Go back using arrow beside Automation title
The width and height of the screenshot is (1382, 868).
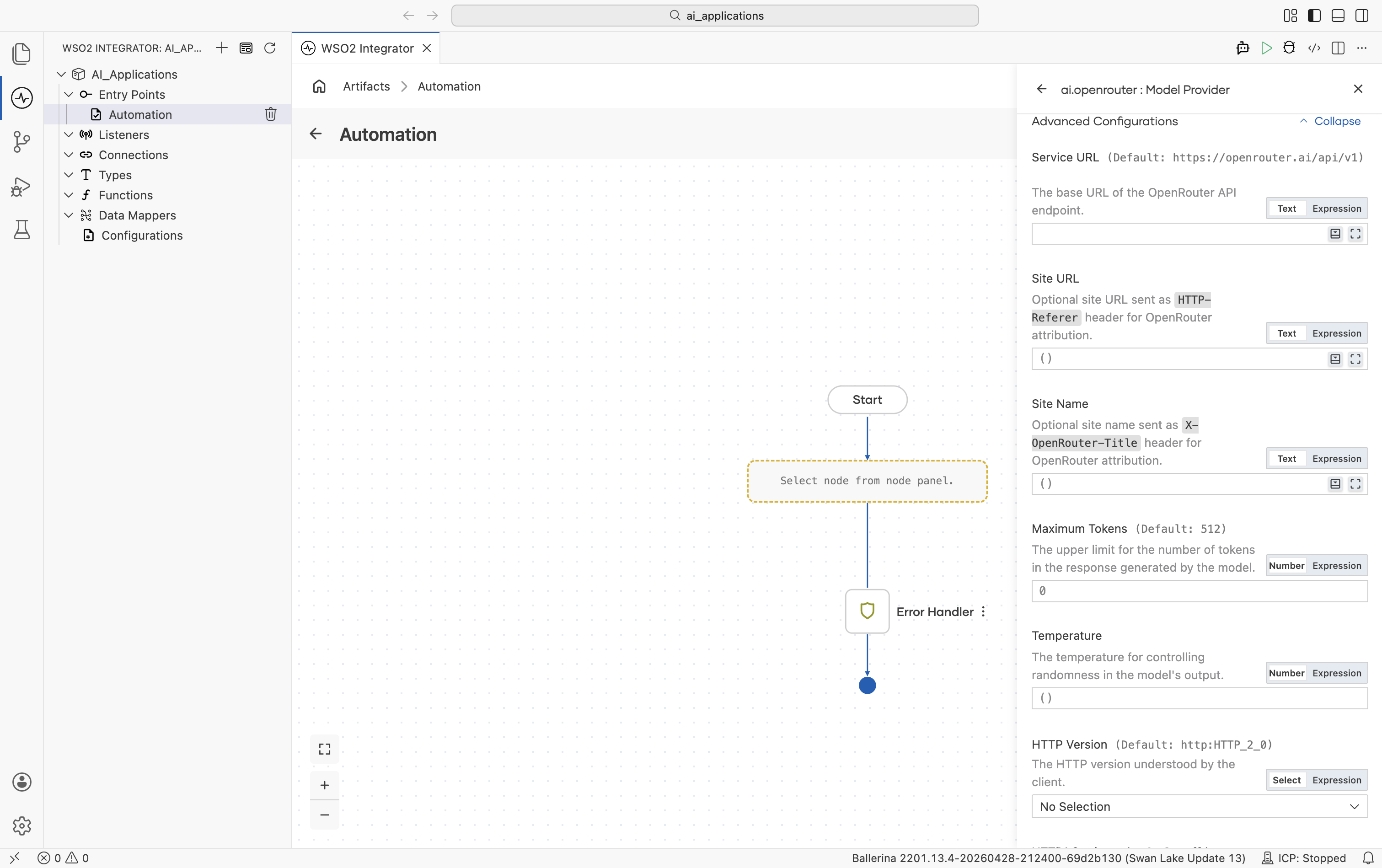316,134
